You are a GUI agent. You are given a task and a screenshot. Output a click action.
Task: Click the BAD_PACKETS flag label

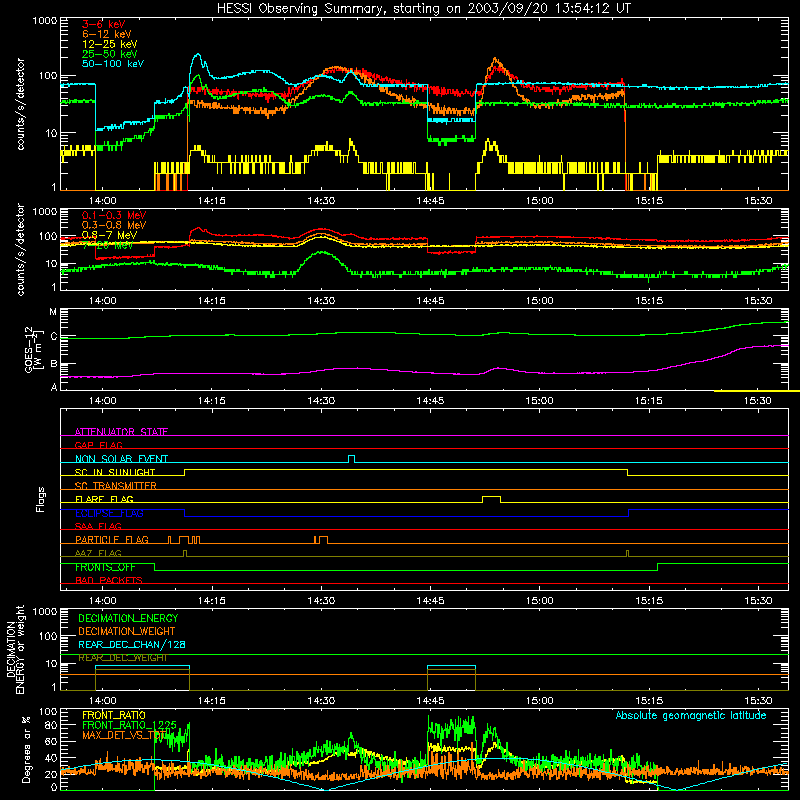point(109,580)
